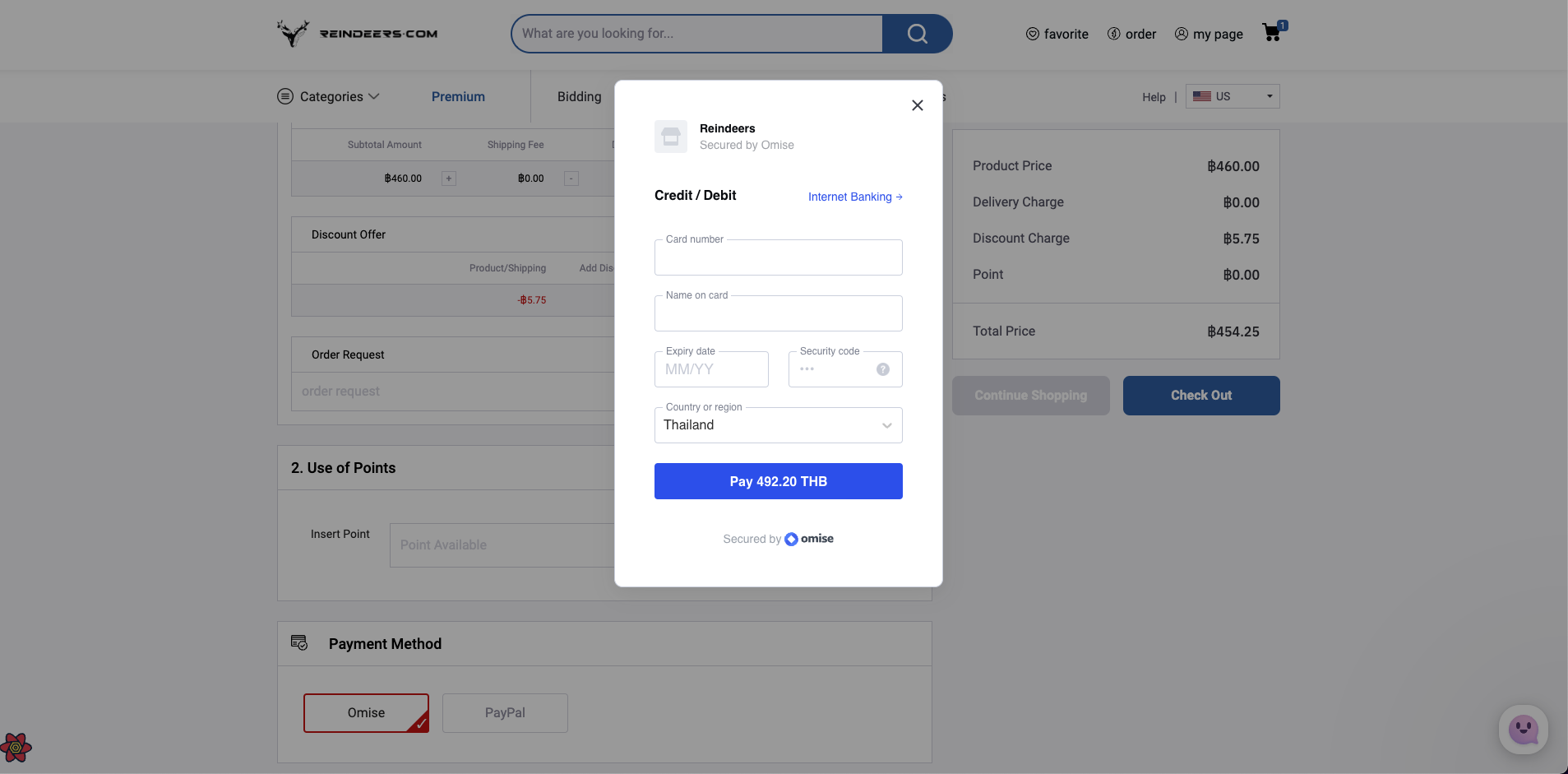Screen dimensions: 1568x774
Task: Click the Payment Method section icon
Action: coord(299,643)
